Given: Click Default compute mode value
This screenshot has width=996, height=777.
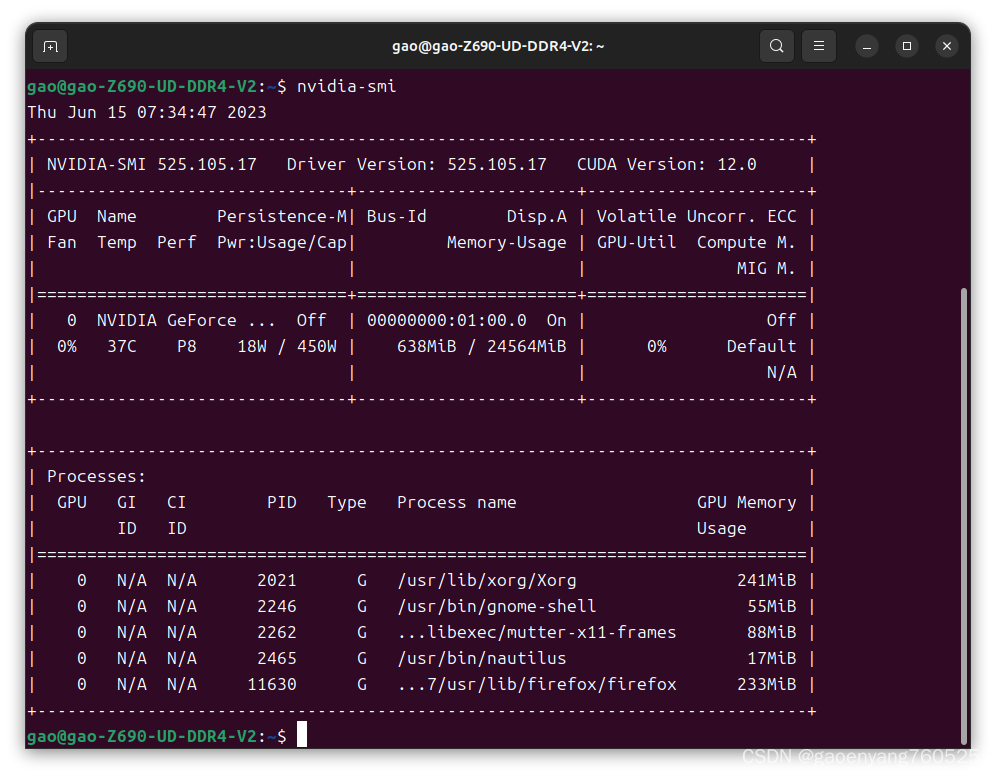Looking at the screenshot, I should [x=761, y=346].
